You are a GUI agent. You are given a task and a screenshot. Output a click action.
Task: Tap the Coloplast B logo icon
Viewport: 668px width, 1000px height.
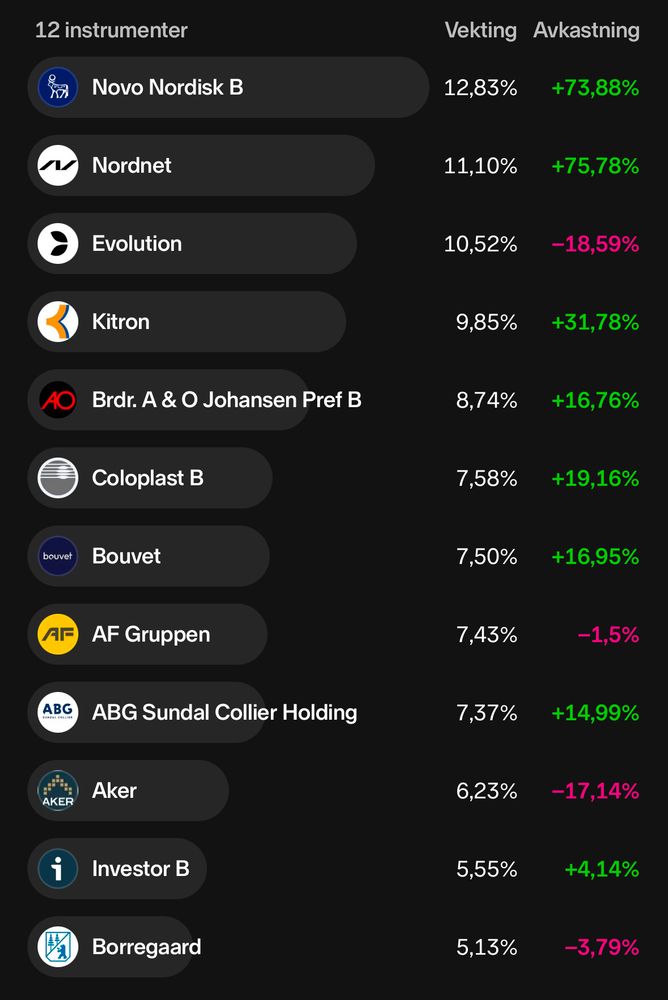click(x=57, y=478)
